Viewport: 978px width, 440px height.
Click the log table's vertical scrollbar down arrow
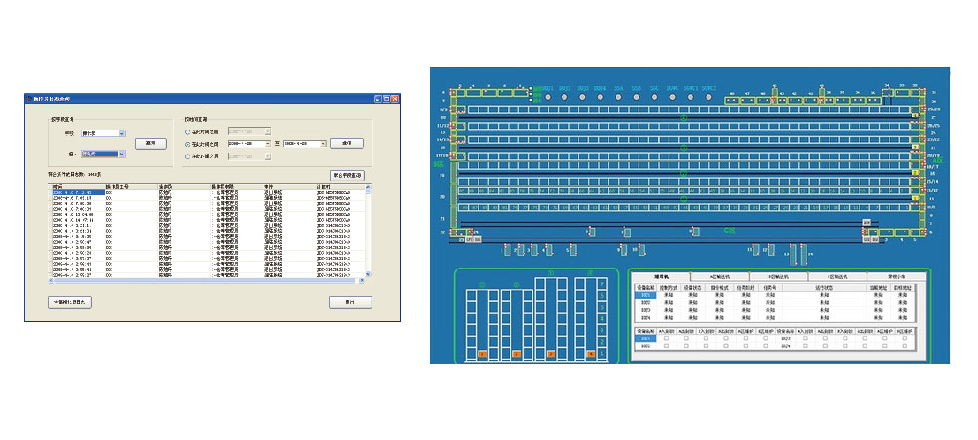point(368,273)
